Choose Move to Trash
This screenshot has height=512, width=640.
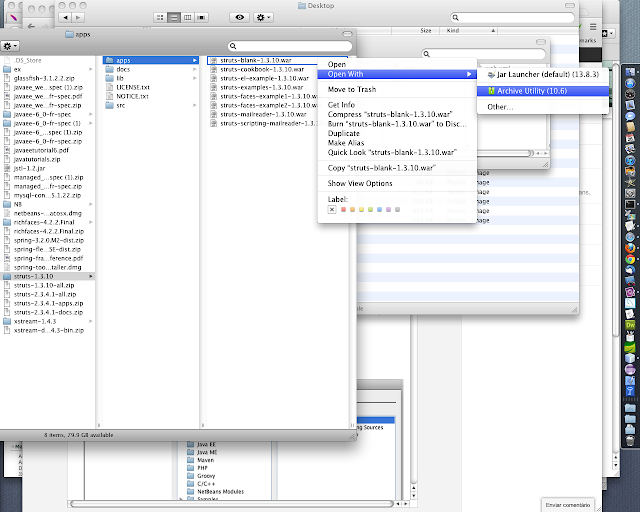(352, 89)
